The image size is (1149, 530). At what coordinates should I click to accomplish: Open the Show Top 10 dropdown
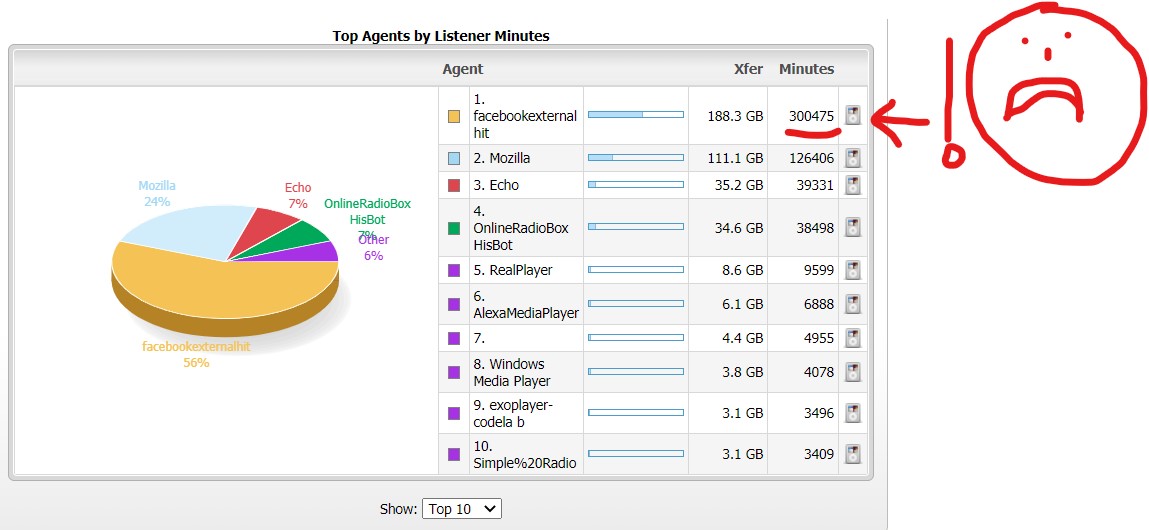click(x=461, y=509)
